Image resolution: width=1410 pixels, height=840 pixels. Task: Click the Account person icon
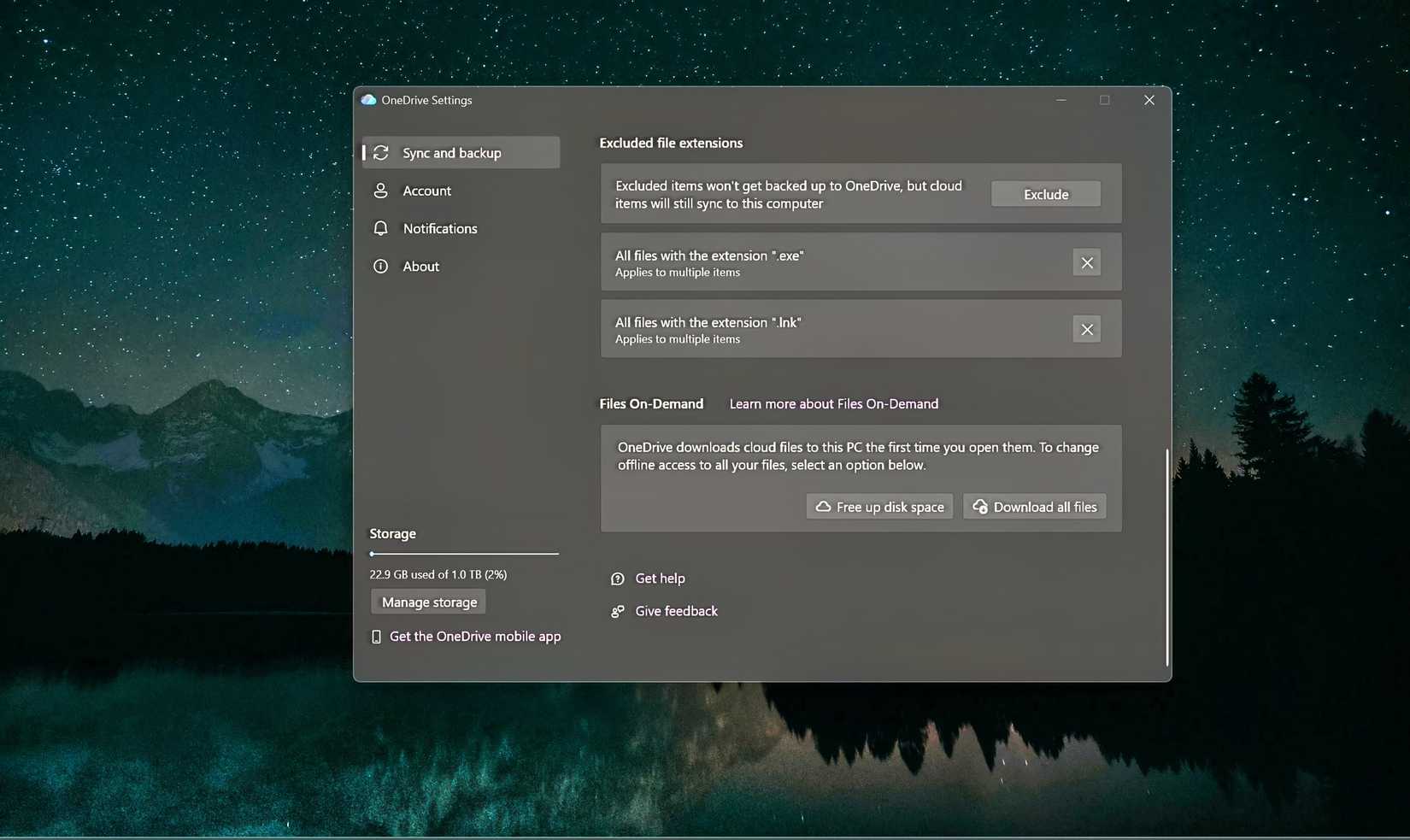coord(381,191)
